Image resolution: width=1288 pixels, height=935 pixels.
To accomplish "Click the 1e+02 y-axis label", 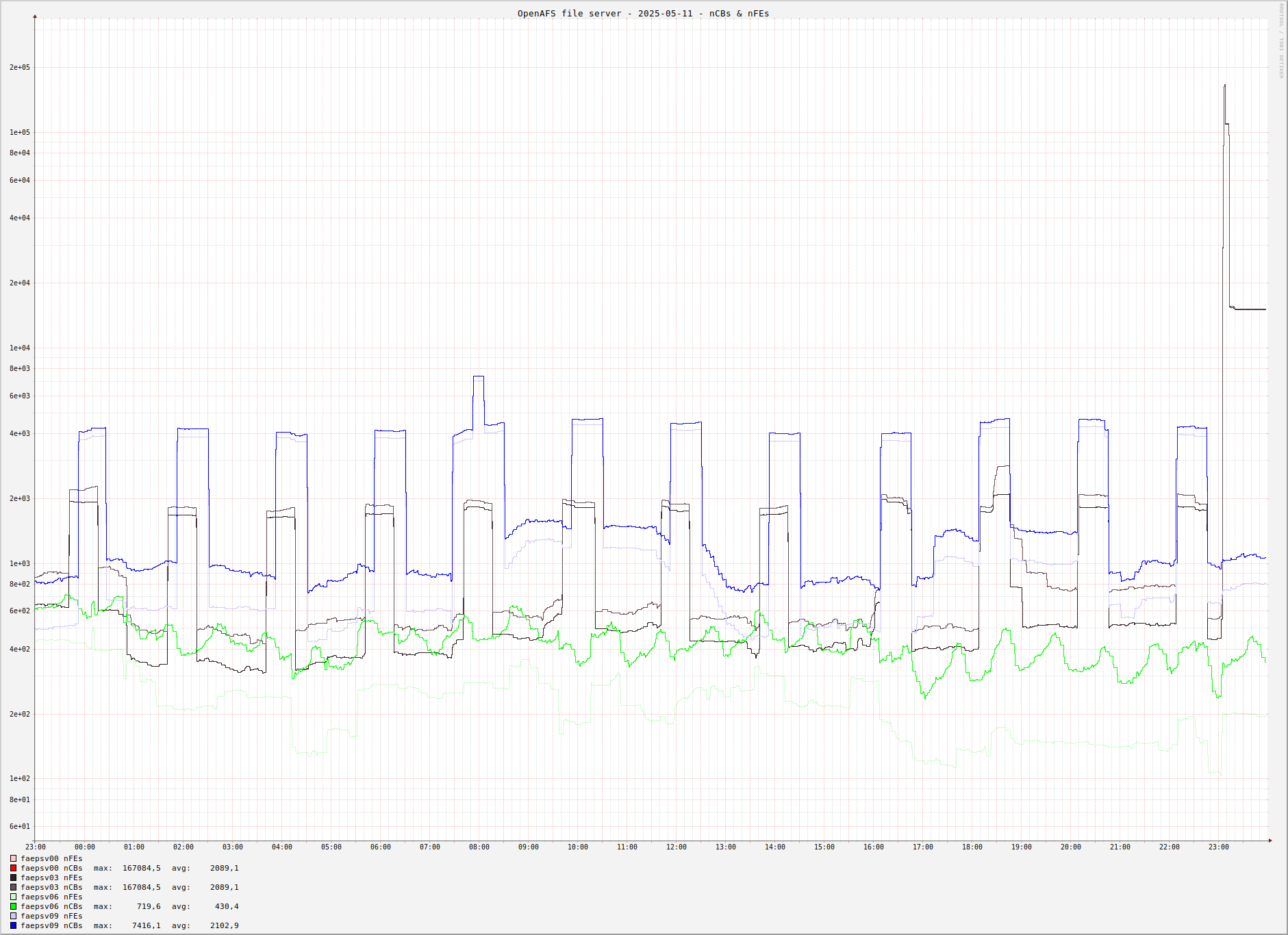I will tap(20, 779).
